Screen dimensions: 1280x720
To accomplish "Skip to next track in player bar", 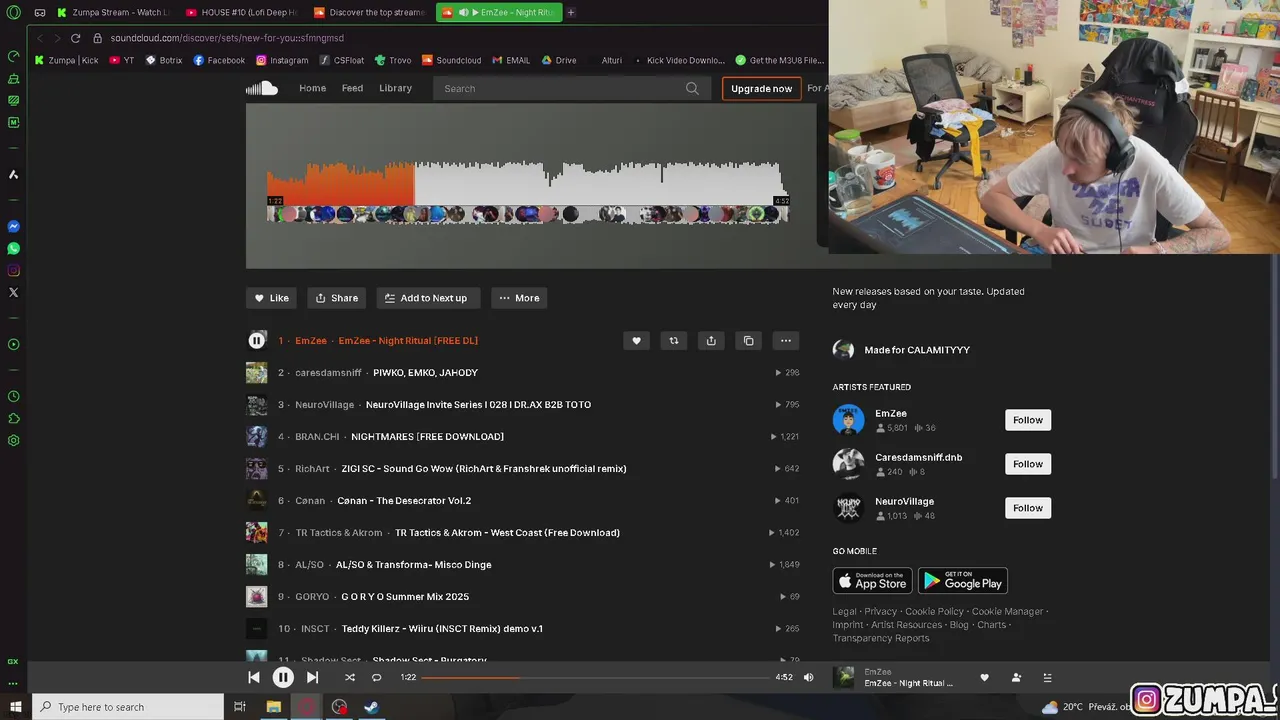I will click(x=312, y=677).
